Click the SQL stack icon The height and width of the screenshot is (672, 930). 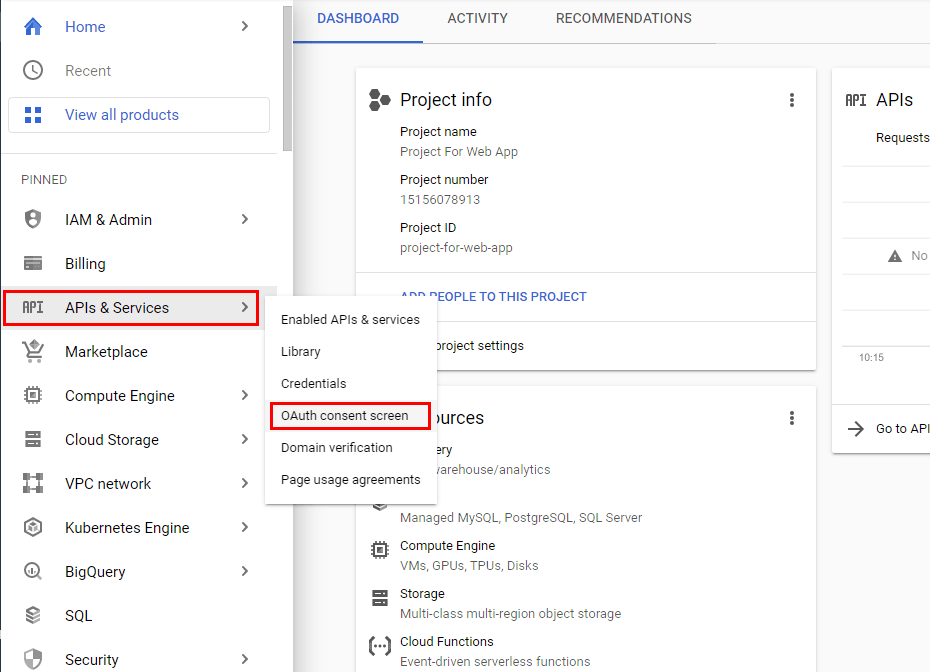coord(33,615)
